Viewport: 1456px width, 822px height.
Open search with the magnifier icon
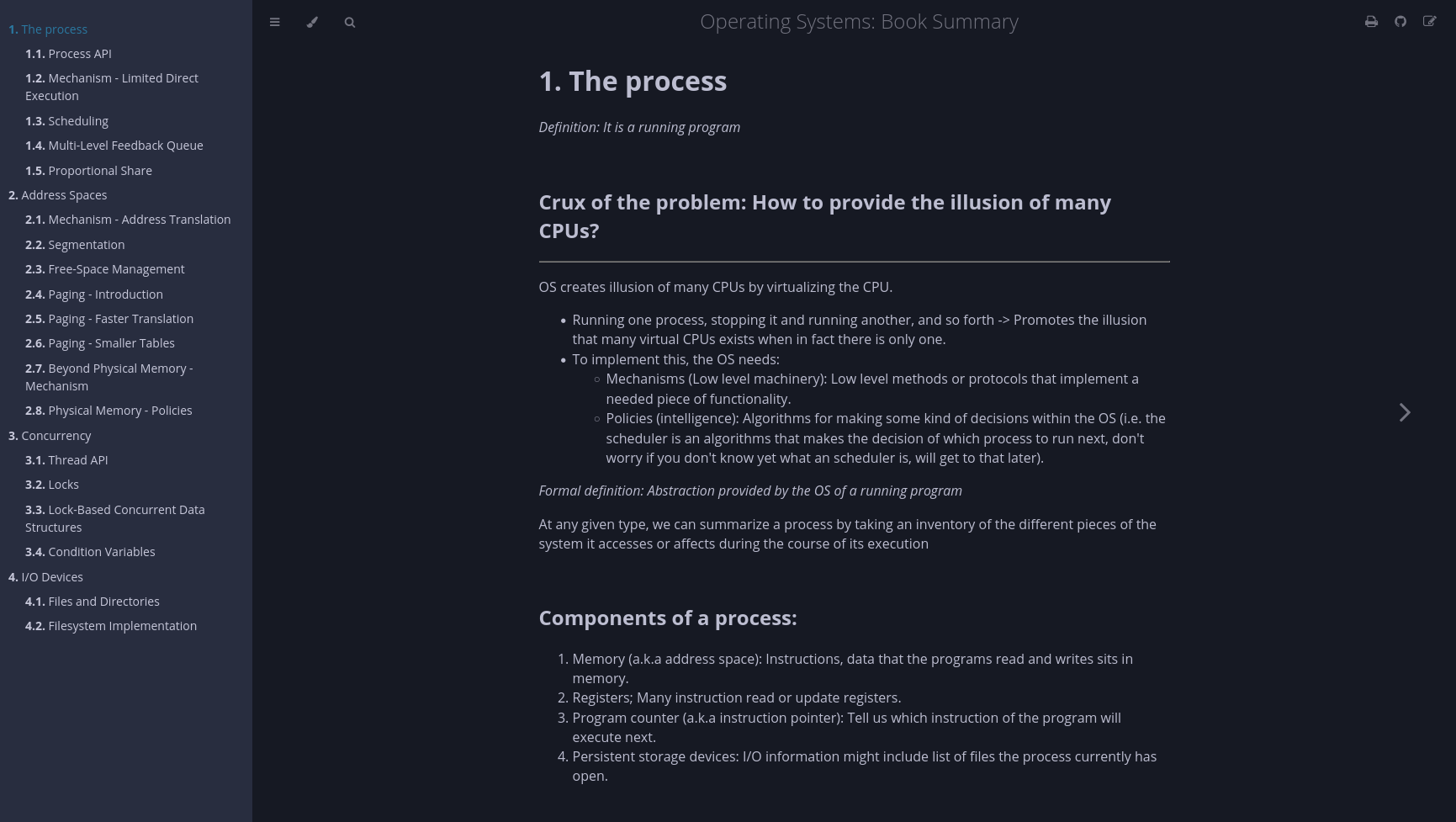349,22
